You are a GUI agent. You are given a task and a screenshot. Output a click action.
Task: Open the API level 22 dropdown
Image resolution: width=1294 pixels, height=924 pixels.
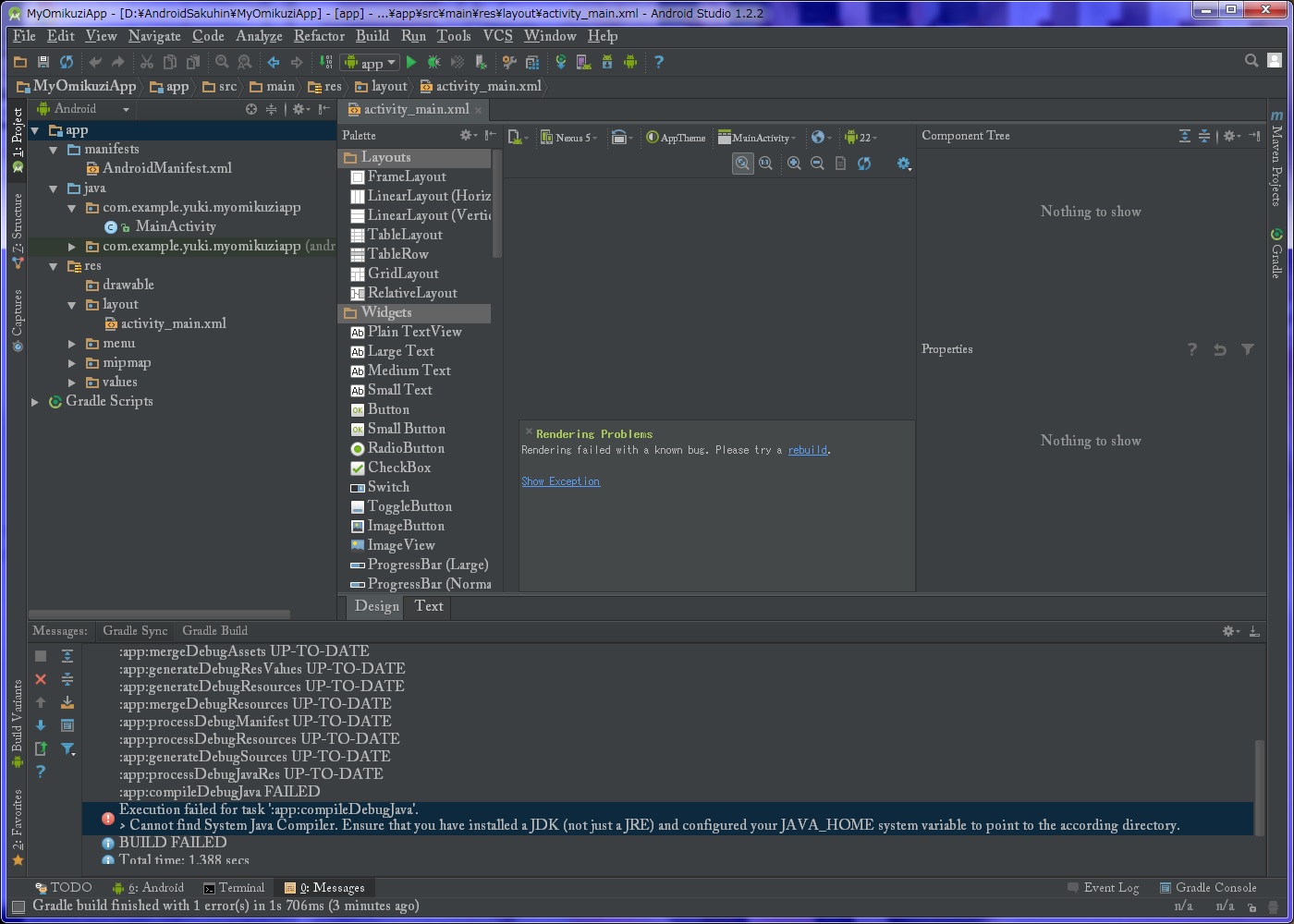(861, 138)
